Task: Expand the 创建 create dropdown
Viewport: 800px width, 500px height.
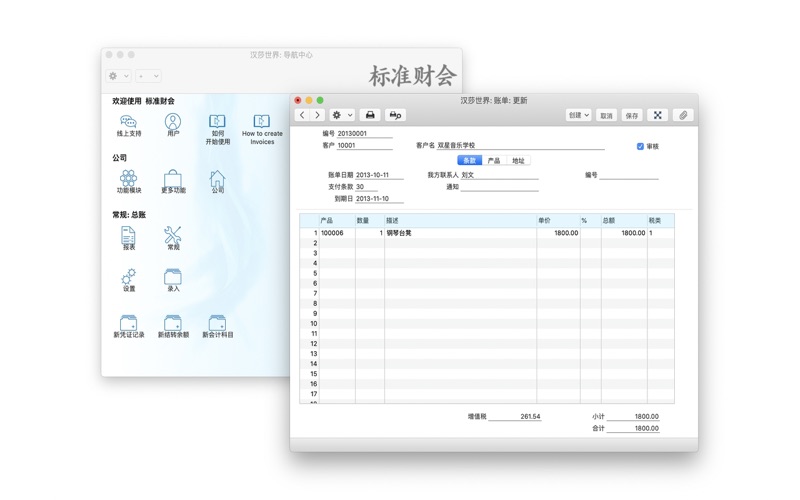Action: pyautogui.click(x=578, y=115)
